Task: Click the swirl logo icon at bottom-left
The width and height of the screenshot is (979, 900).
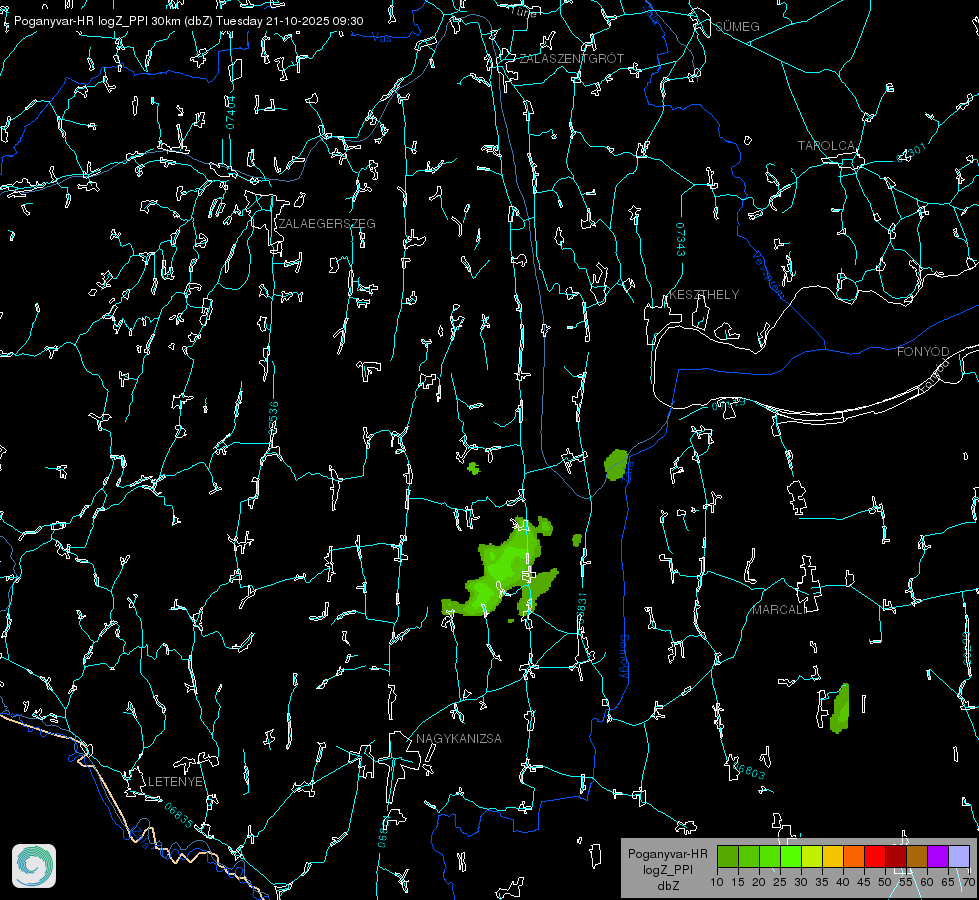Action: [34, 866]
